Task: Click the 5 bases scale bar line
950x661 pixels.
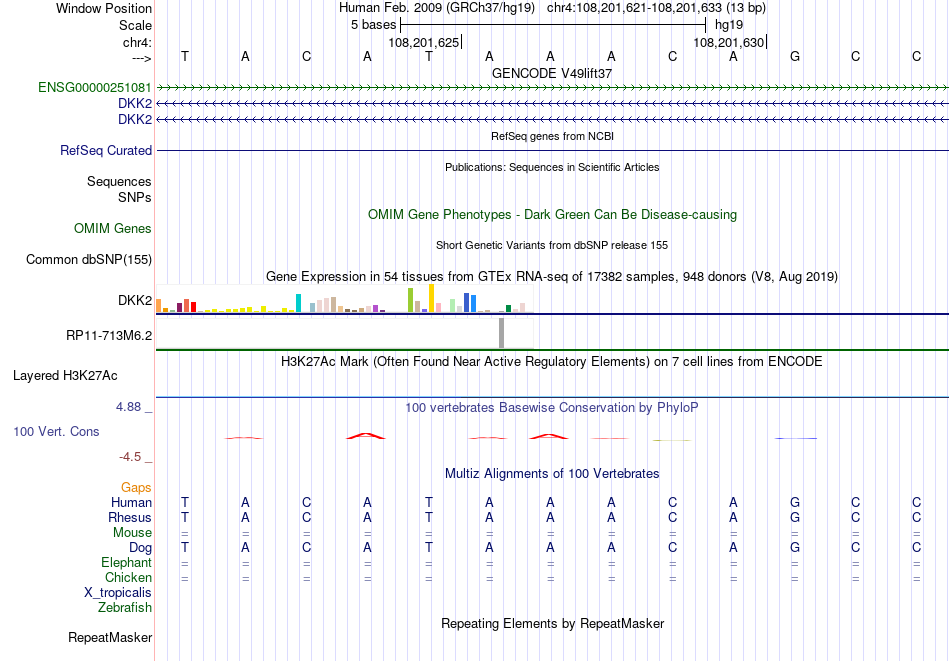Action: [553, 25]
